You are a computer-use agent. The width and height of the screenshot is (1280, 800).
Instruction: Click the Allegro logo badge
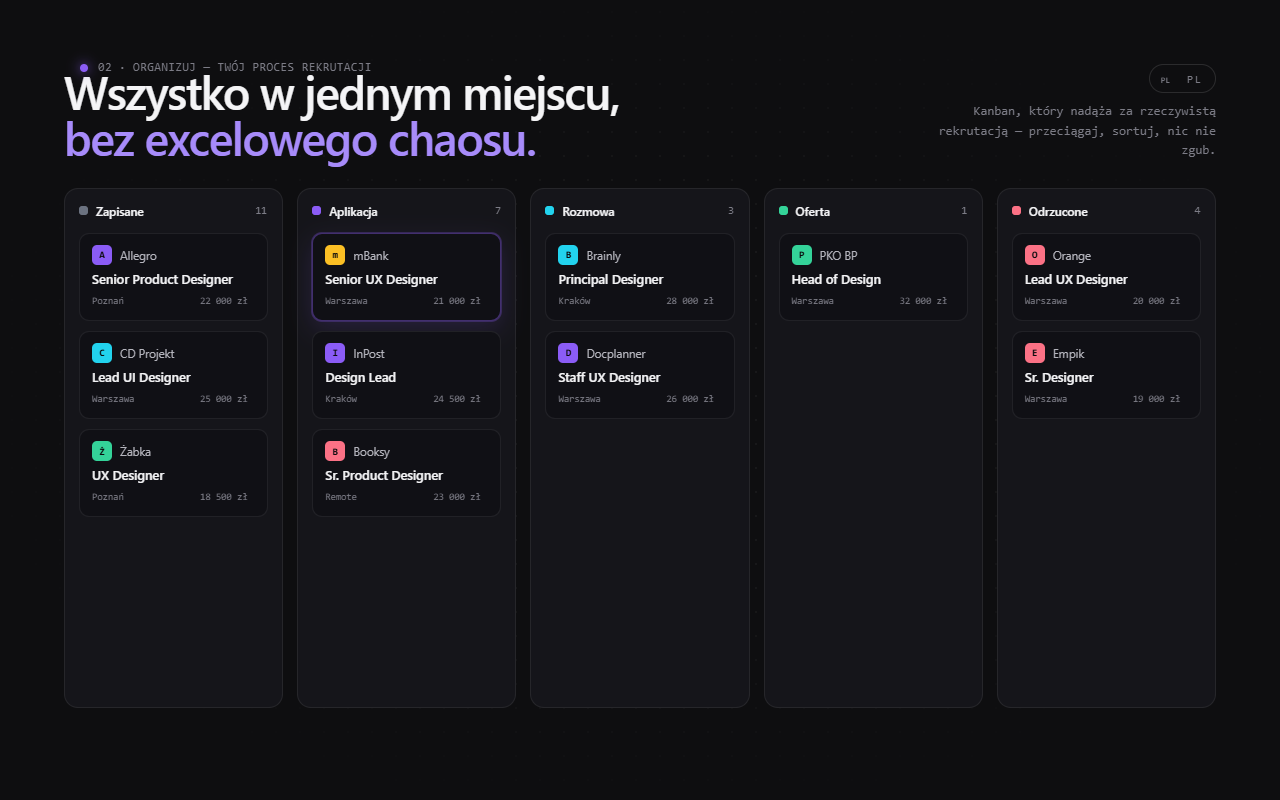pyautogui.click(x=102, y=255)
